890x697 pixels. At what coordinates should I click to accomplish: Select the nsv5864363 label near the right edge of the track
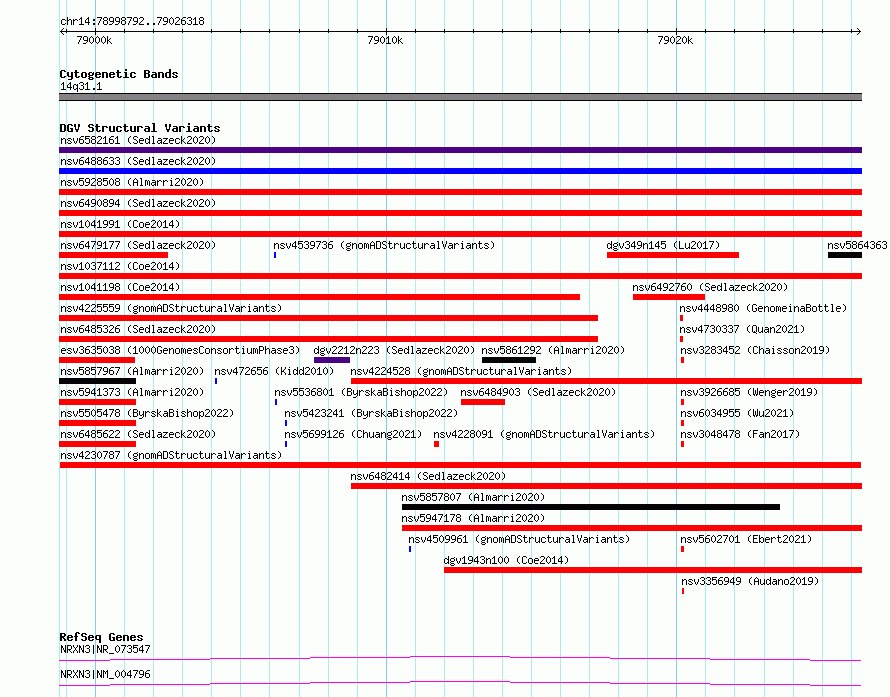(x=857, y=245)
